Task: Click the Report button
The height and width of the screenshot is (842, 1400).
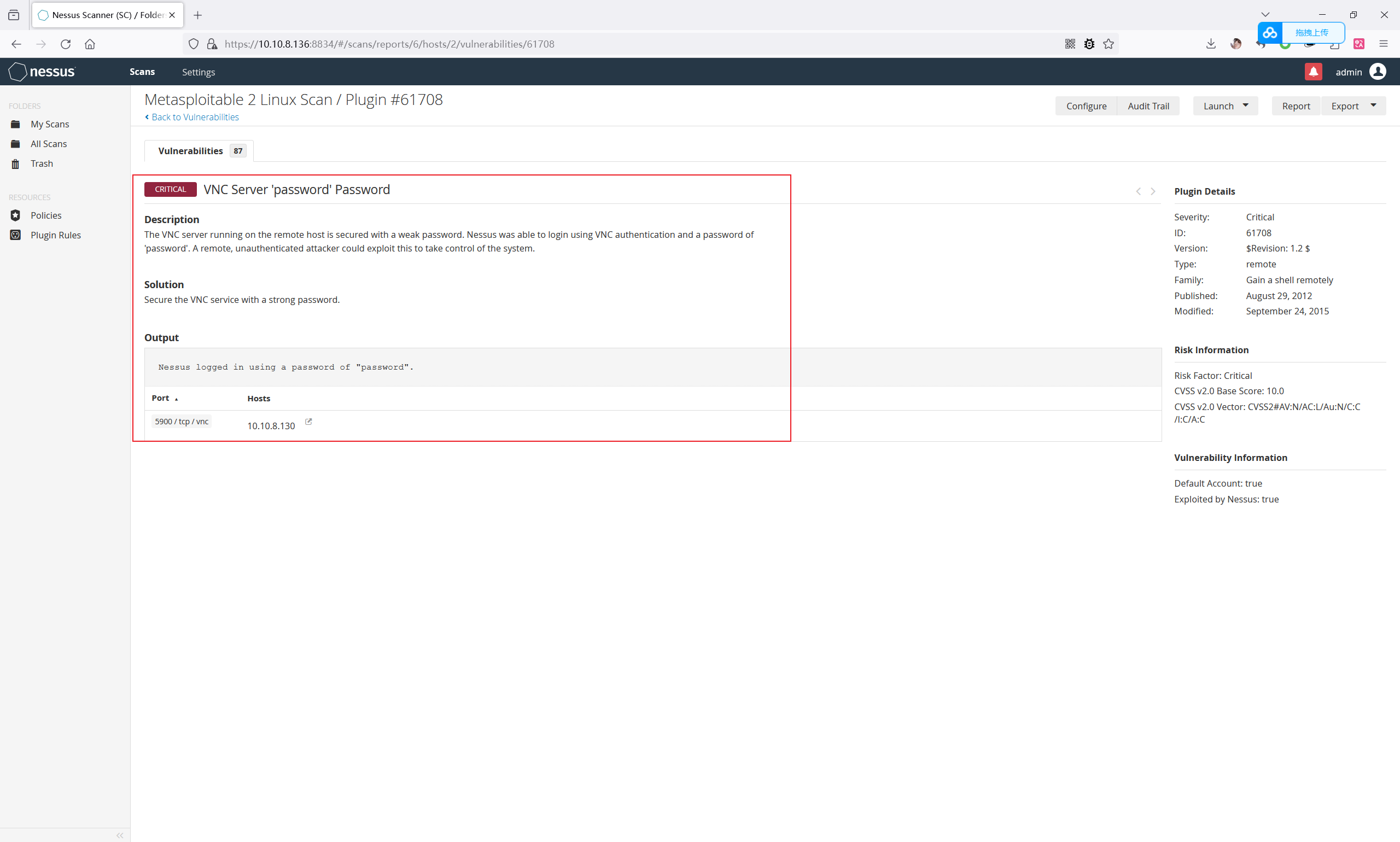Action: pos(1296,106)
